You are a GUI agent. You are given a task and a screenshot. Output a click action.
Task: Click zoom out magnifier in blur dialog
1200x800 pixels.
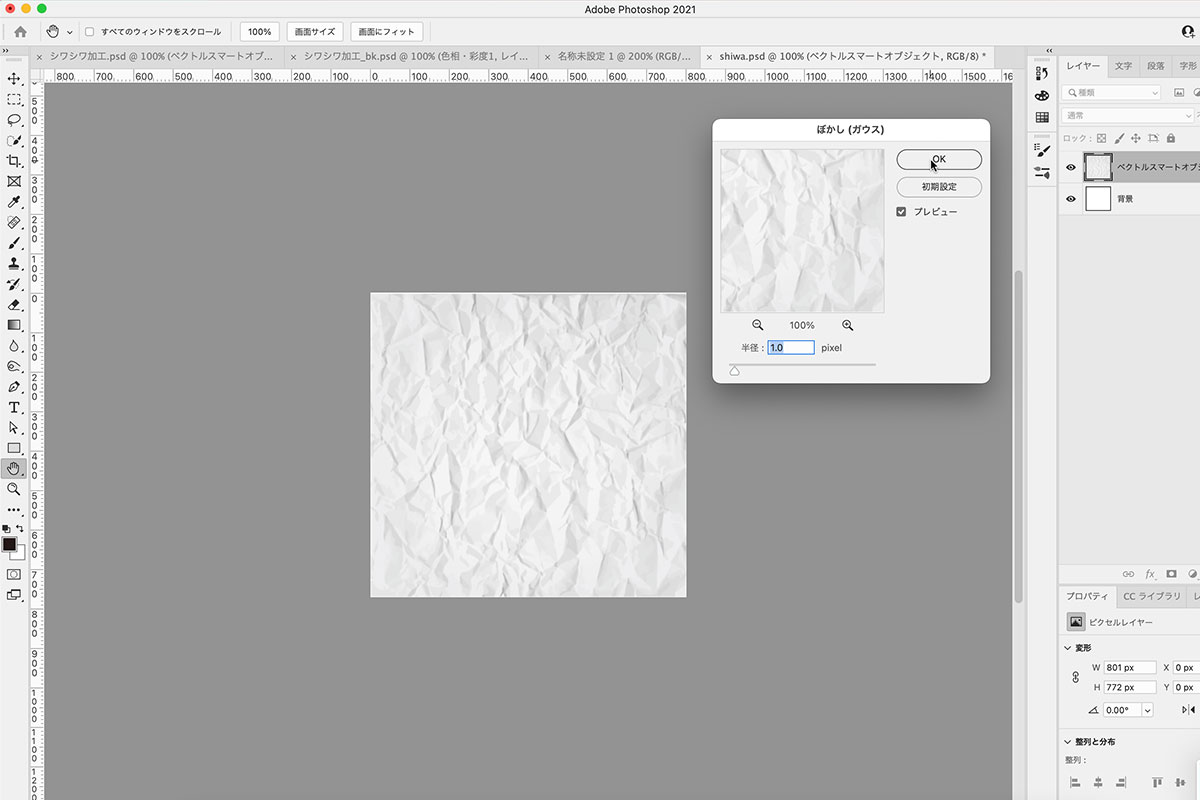click(758, 325)
